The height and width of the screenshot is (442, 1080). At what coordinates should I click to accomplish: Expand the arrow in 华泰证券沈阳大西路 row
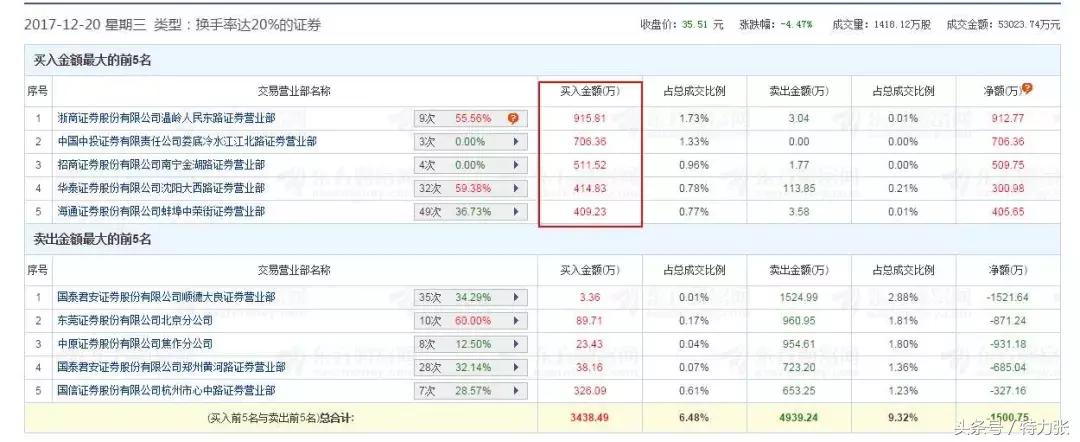click(x=516, y=189)
